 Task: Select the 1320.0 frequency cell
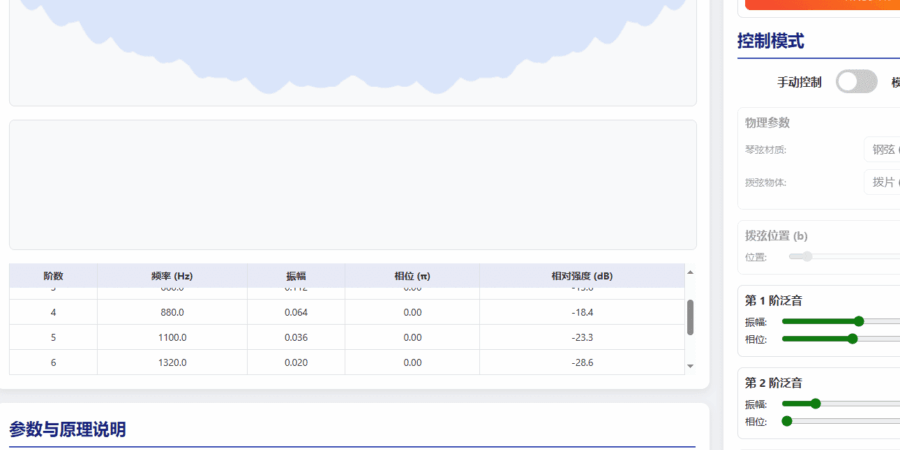(172, 363)
